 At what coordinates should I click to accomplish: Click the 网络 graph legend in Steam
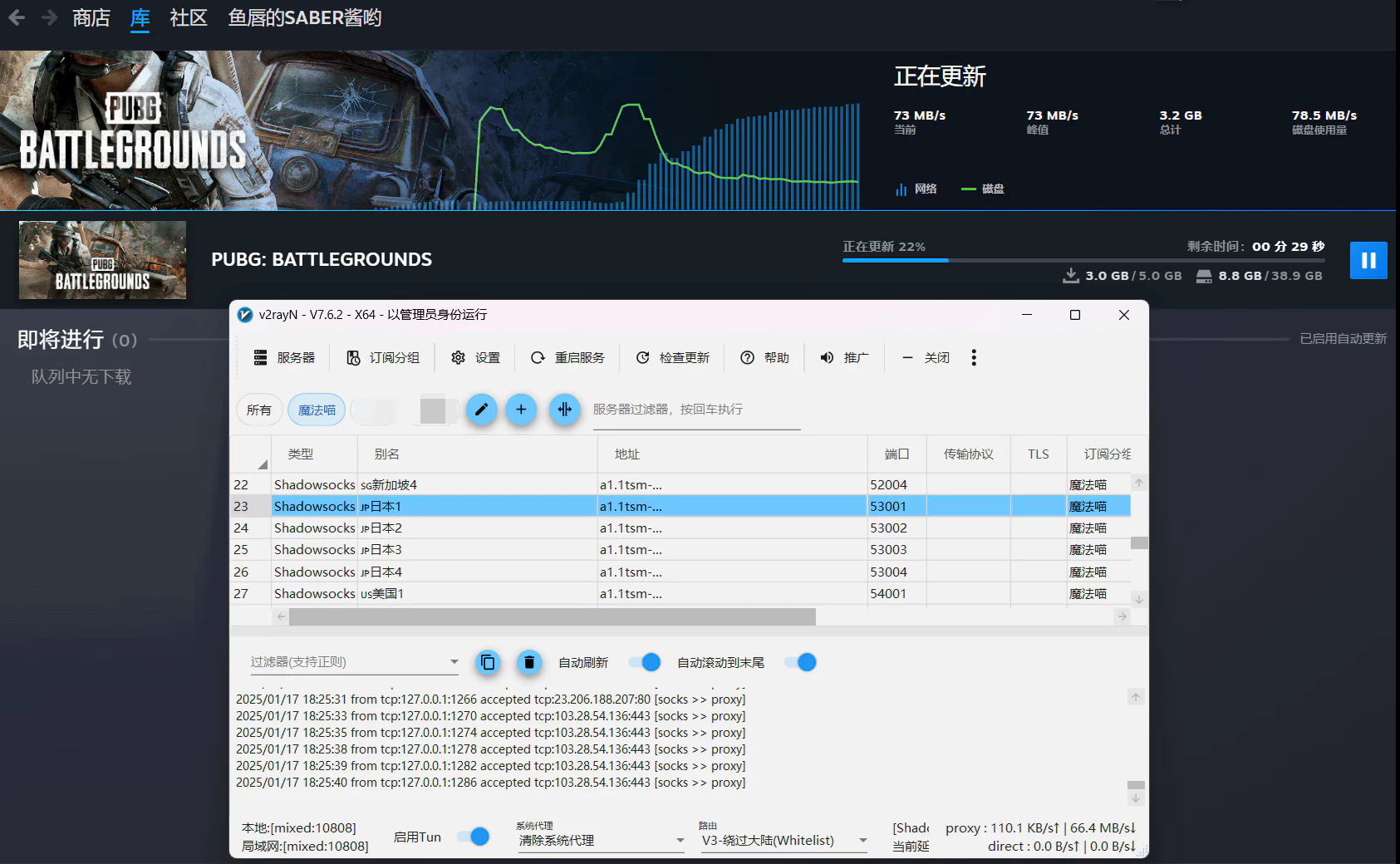coord(916,189)
